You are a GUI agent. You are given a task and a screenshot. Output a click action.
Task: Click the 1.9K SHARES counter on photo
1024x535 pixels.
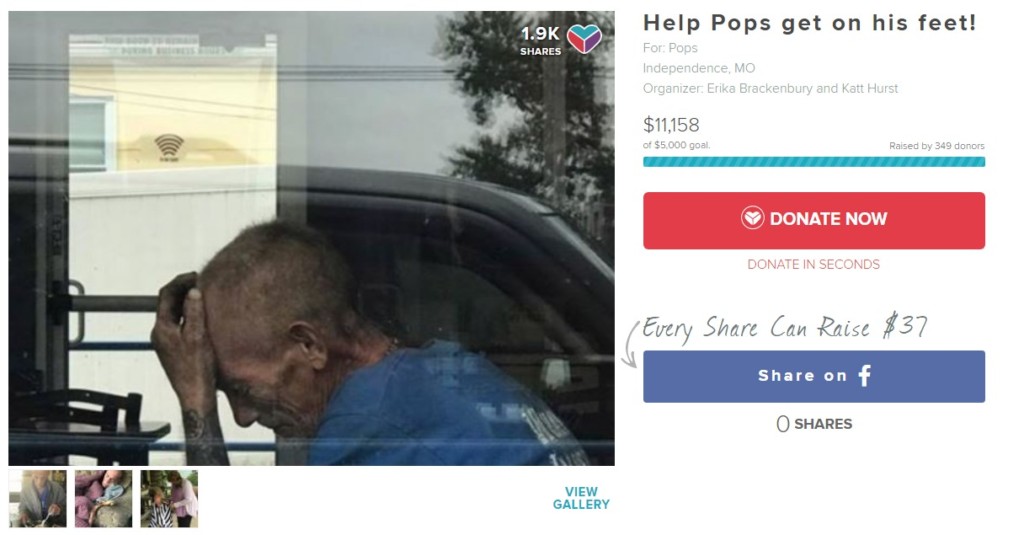tap(540, 41)
